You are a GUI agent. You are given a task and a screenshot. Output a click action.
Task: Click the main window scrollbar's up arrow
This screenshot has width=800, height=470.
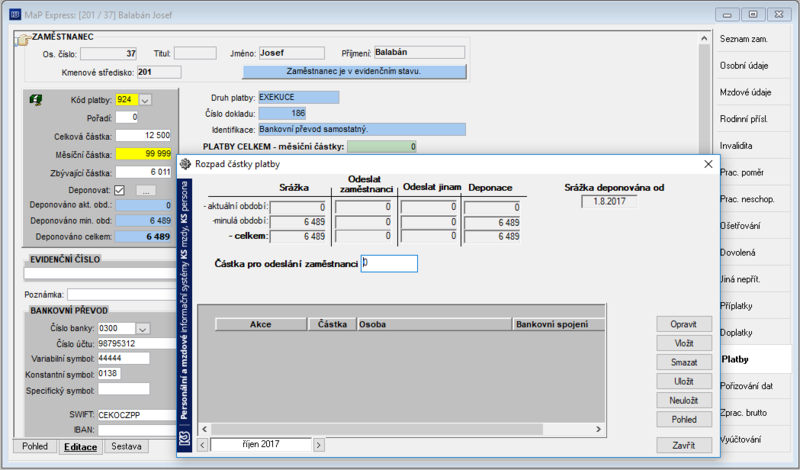pos(704,38)
